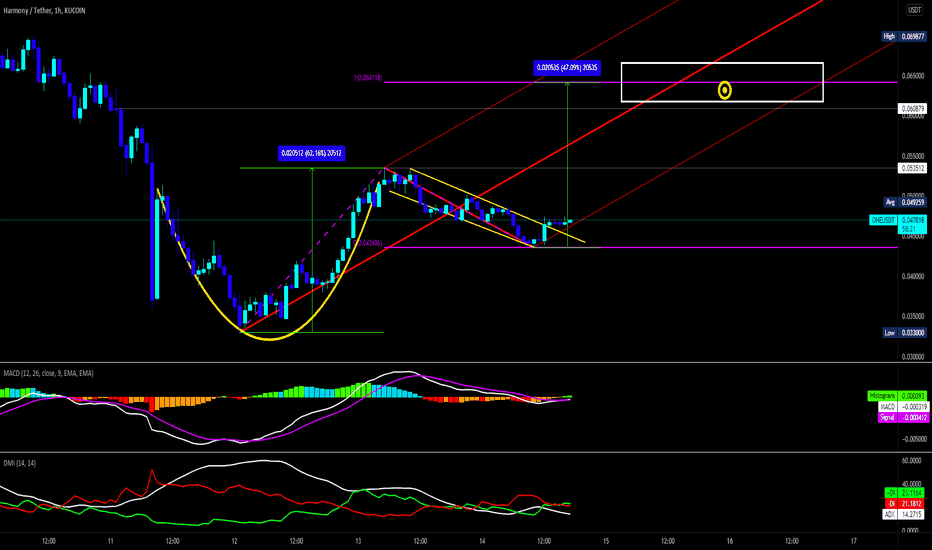Click the 16 date label on time axis
The height and width of the screenshot is (550, 932).
[x=730, y=541]
